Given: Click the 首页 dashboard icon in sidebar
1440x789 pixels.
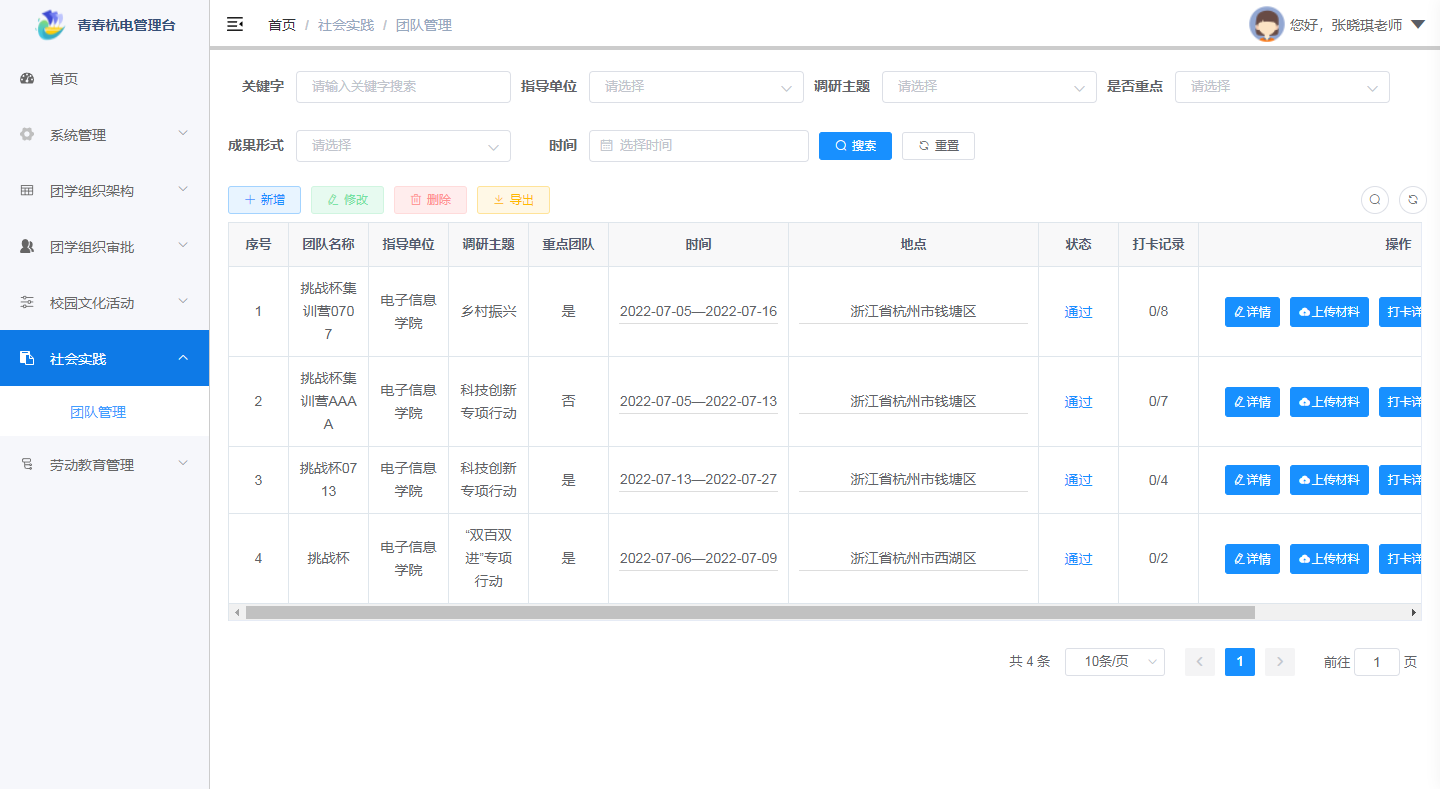Looking at the screenshot, I should [x=27, y=79].
